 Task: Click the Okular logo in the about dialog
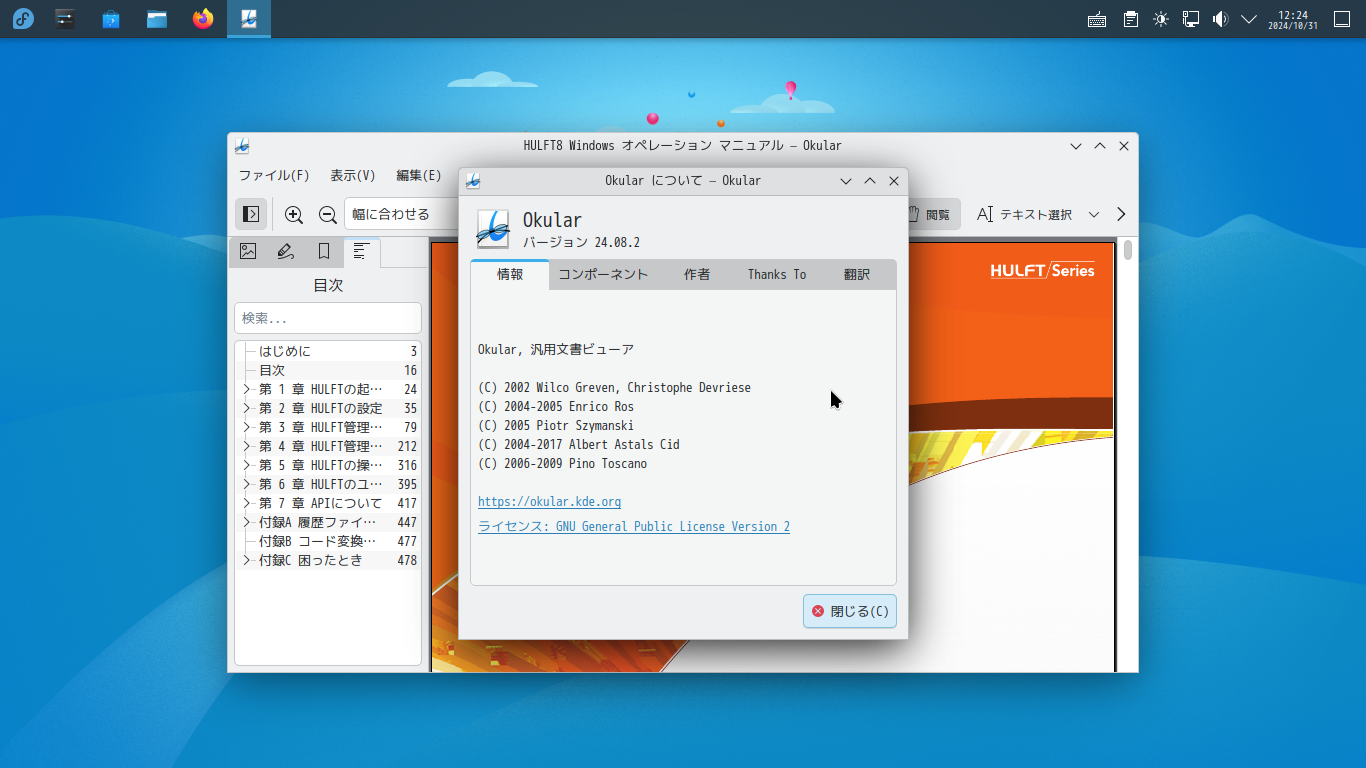(493, 229)
